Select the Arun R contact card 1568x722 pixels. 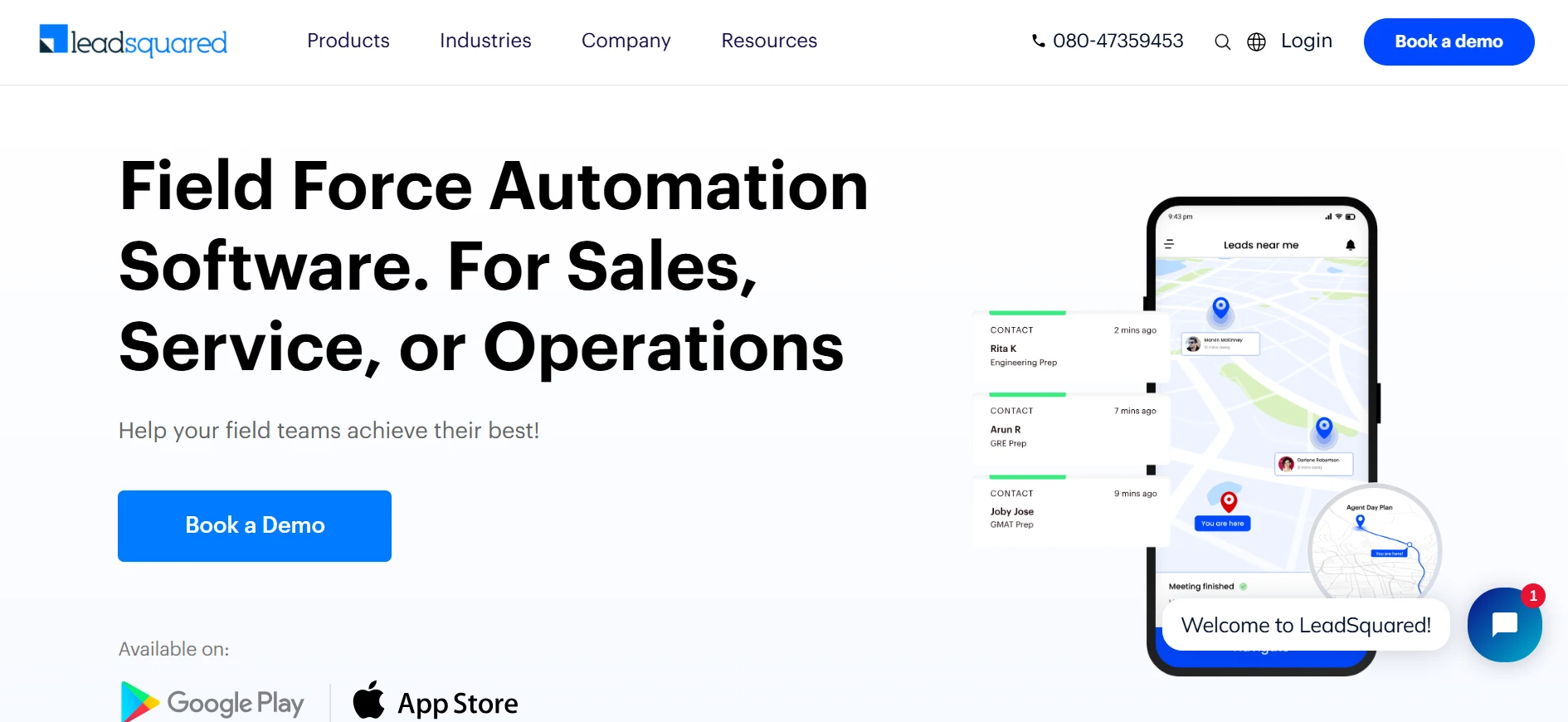tap(1071, 428)
